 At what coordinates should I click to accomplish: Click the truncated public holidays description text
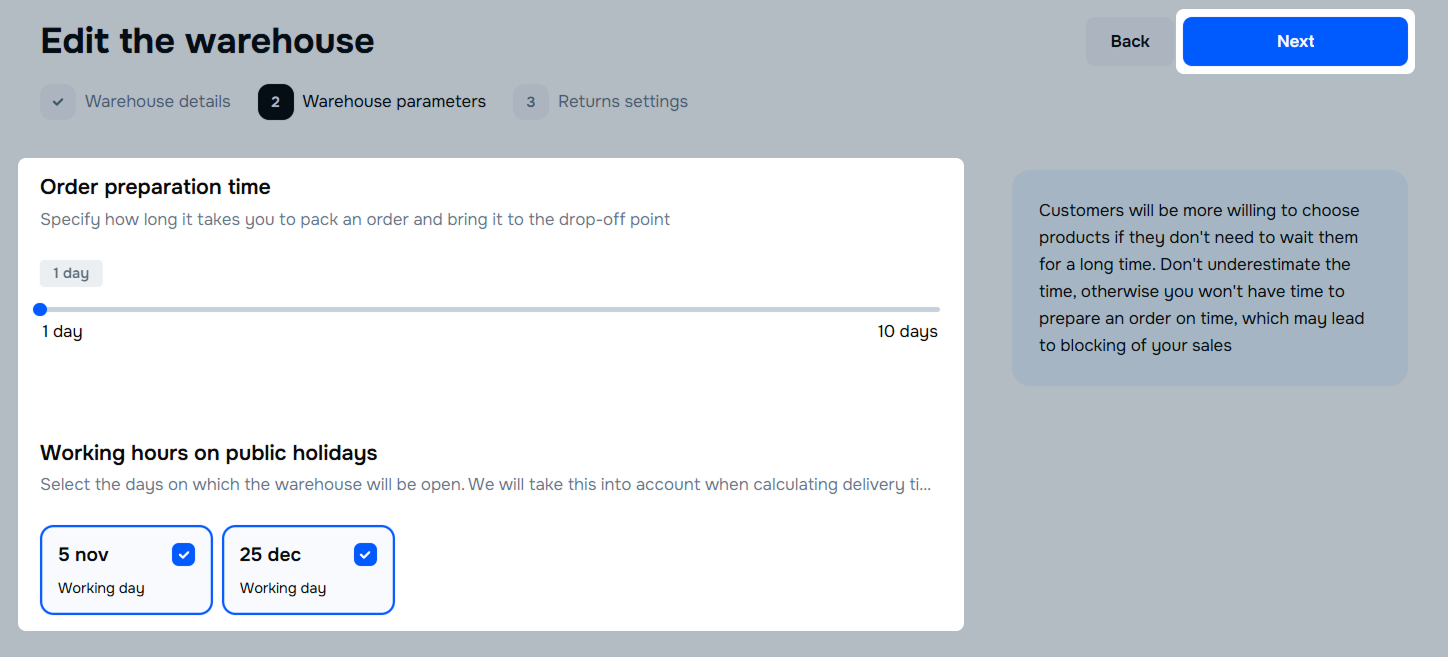pos(485,485)
